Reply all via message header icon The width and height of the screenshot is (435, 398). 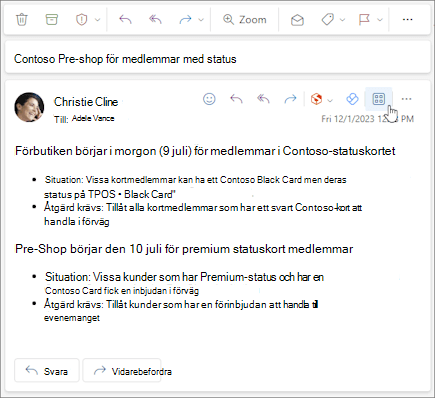point(263,99)
